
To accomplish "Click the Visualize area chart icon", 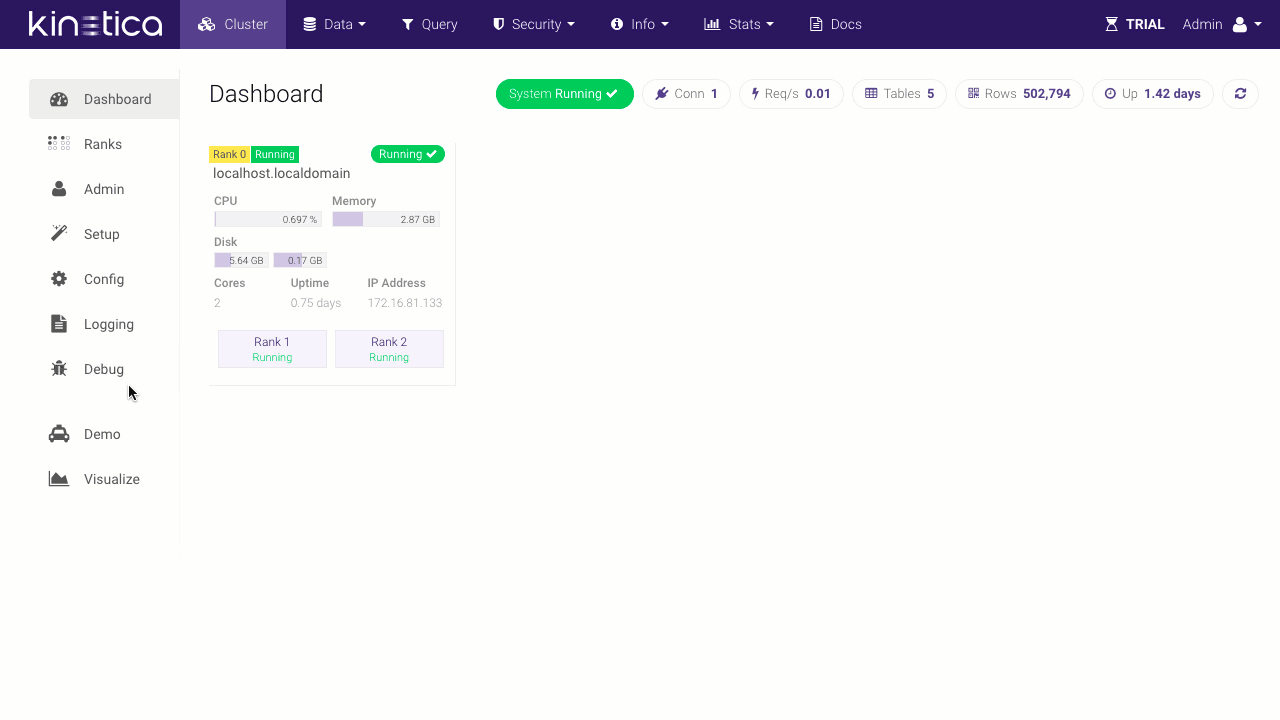I will point(59,479).
